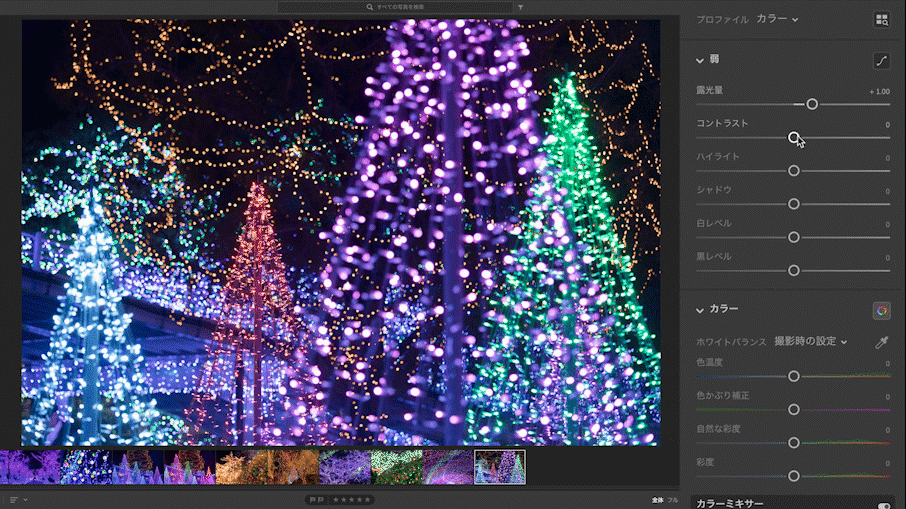Click the magnifier icon in search field
The height and width of the screenshot is (509, 906).
point(370,8)
